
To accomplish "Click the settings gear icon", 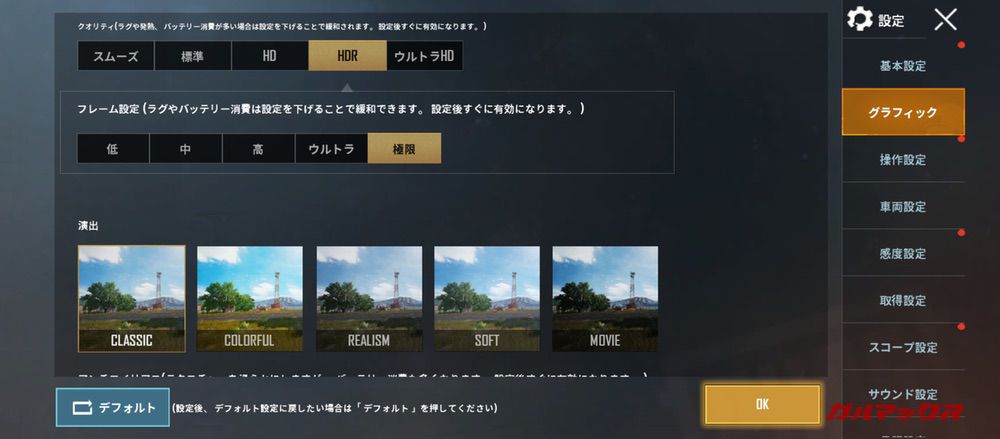I will [x=860, y=19].
